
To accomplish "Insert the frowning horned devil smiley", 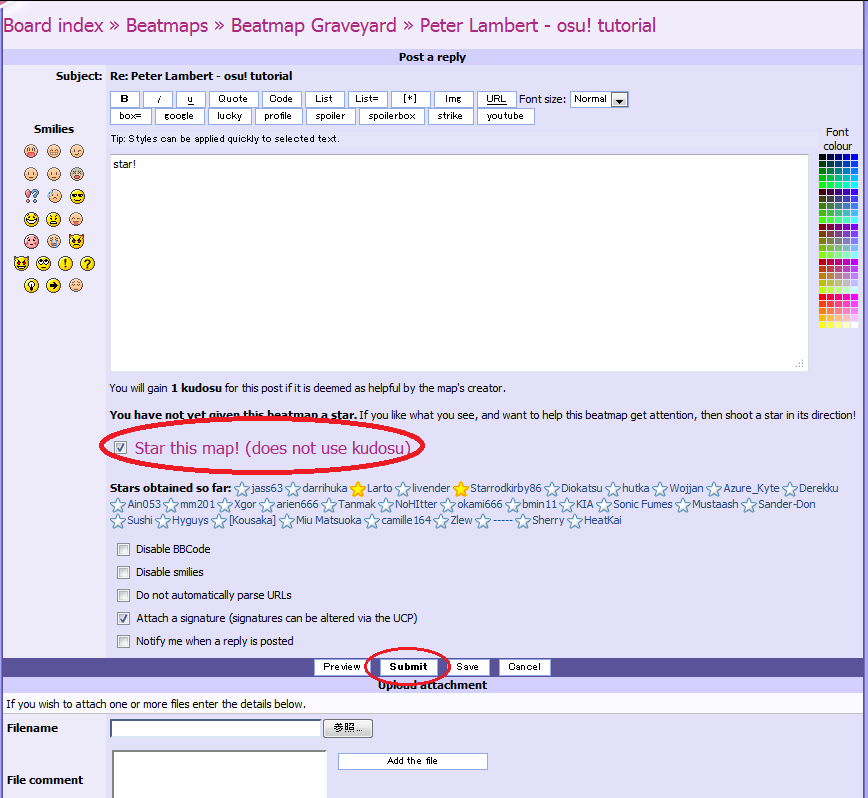I will pos(76,241).
